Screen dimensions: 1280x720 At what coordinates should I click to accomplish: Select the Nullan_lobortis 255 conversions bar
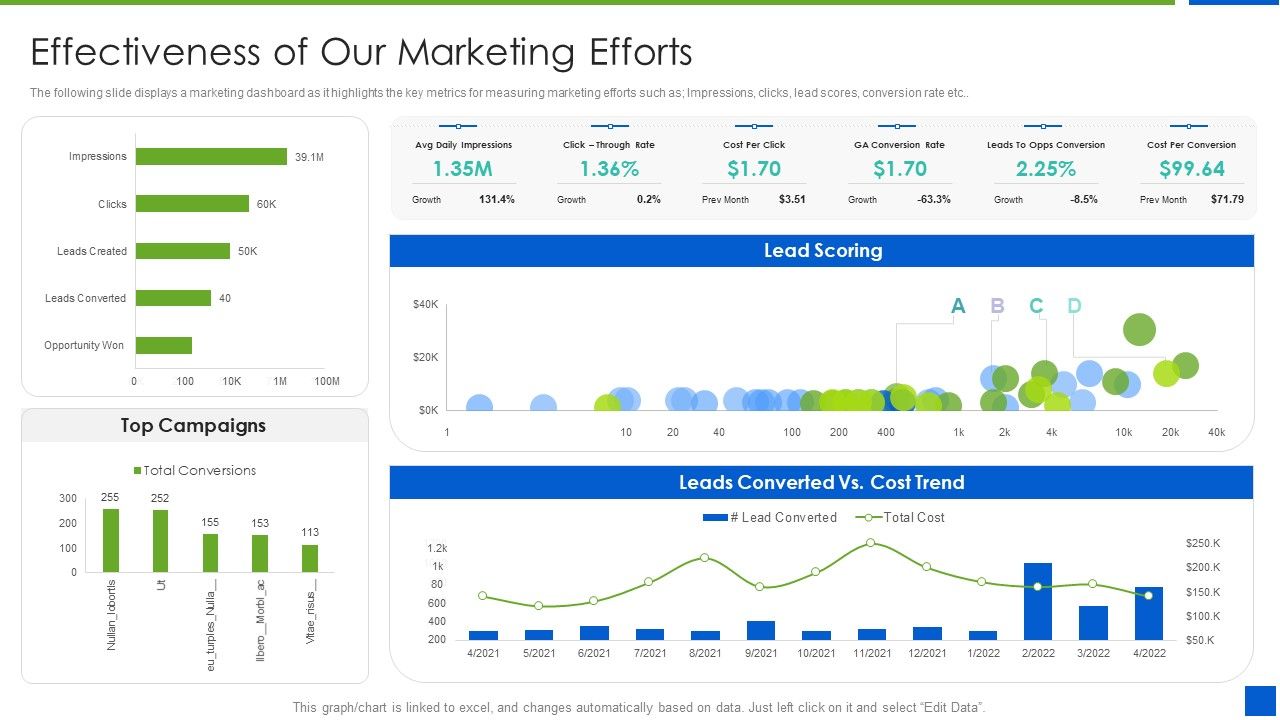click(x=111, y=540)
